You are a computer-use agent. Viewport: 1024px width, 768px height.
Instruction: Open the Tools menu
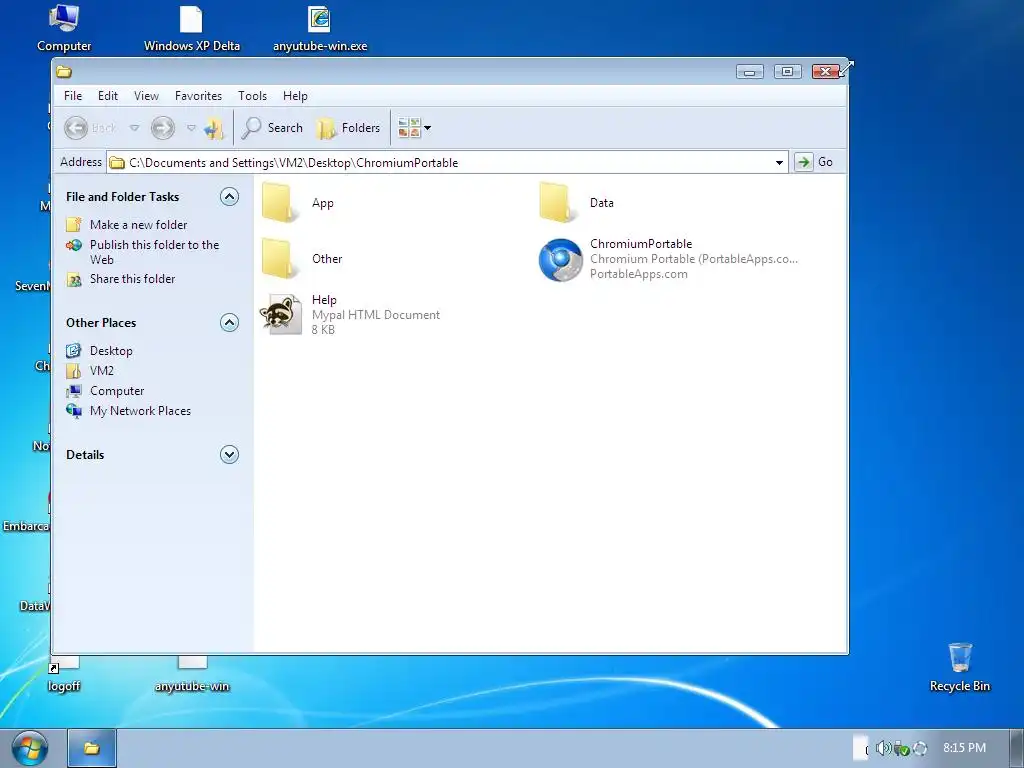click(253, 96)
